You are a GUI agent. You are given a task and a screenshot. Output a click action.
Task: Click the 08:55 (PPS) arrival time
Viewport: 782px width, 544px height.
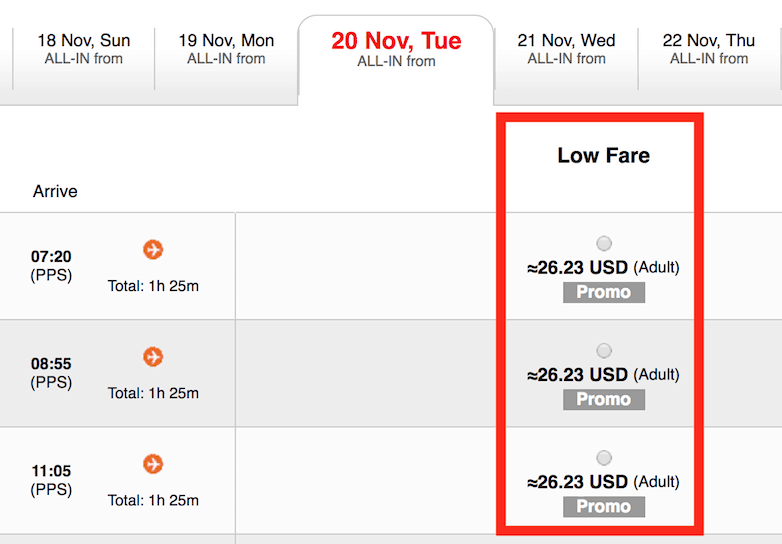(51, 372)
